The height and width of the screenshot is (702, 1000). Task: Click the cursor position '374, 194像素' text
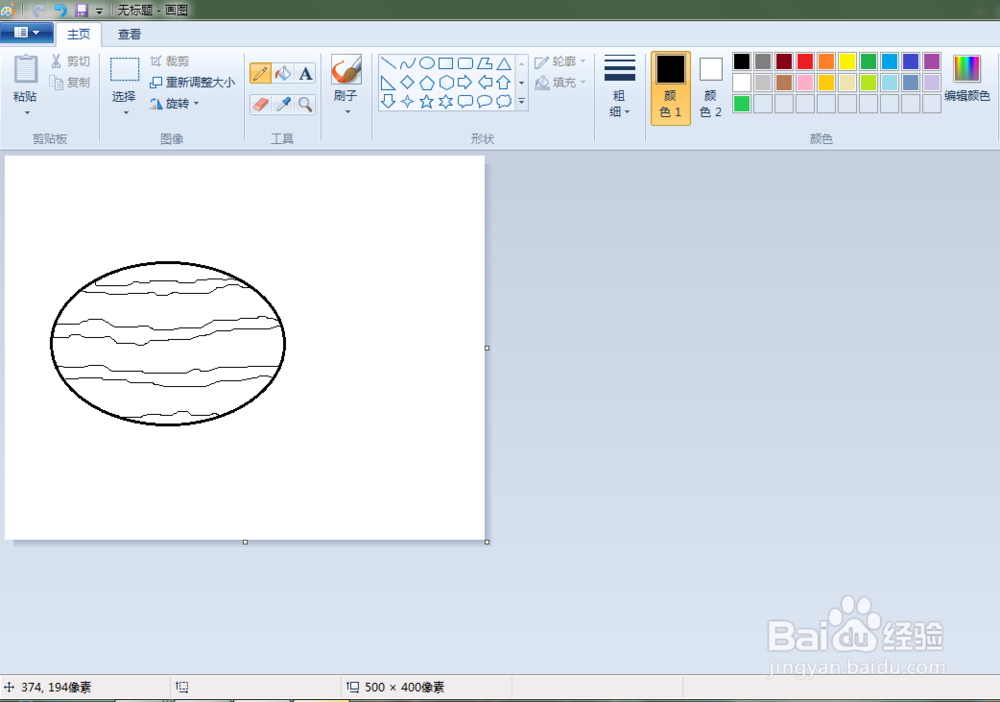[x=56, y=687]
